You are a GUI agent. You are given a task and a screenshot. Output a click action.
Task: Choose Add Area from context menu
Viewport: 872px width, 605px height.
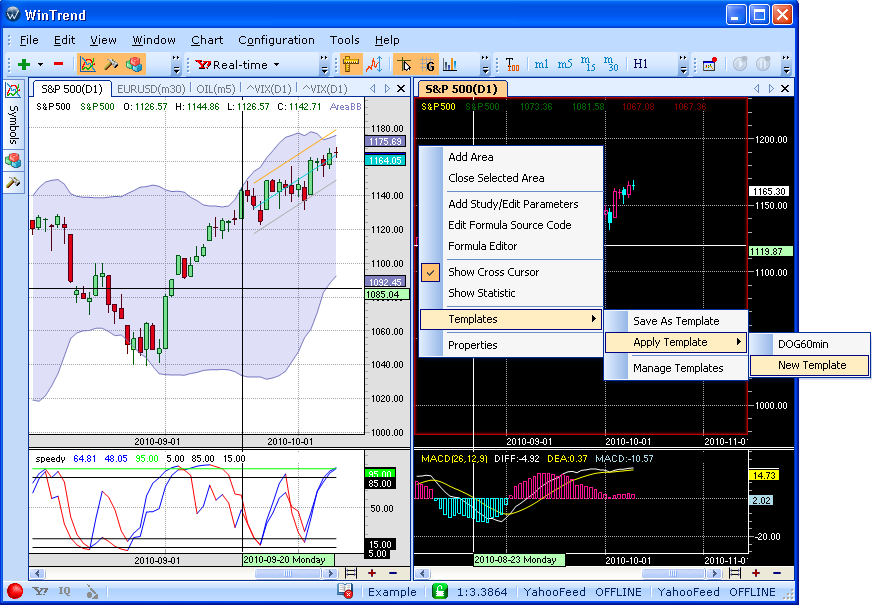[x=470, y=157]
